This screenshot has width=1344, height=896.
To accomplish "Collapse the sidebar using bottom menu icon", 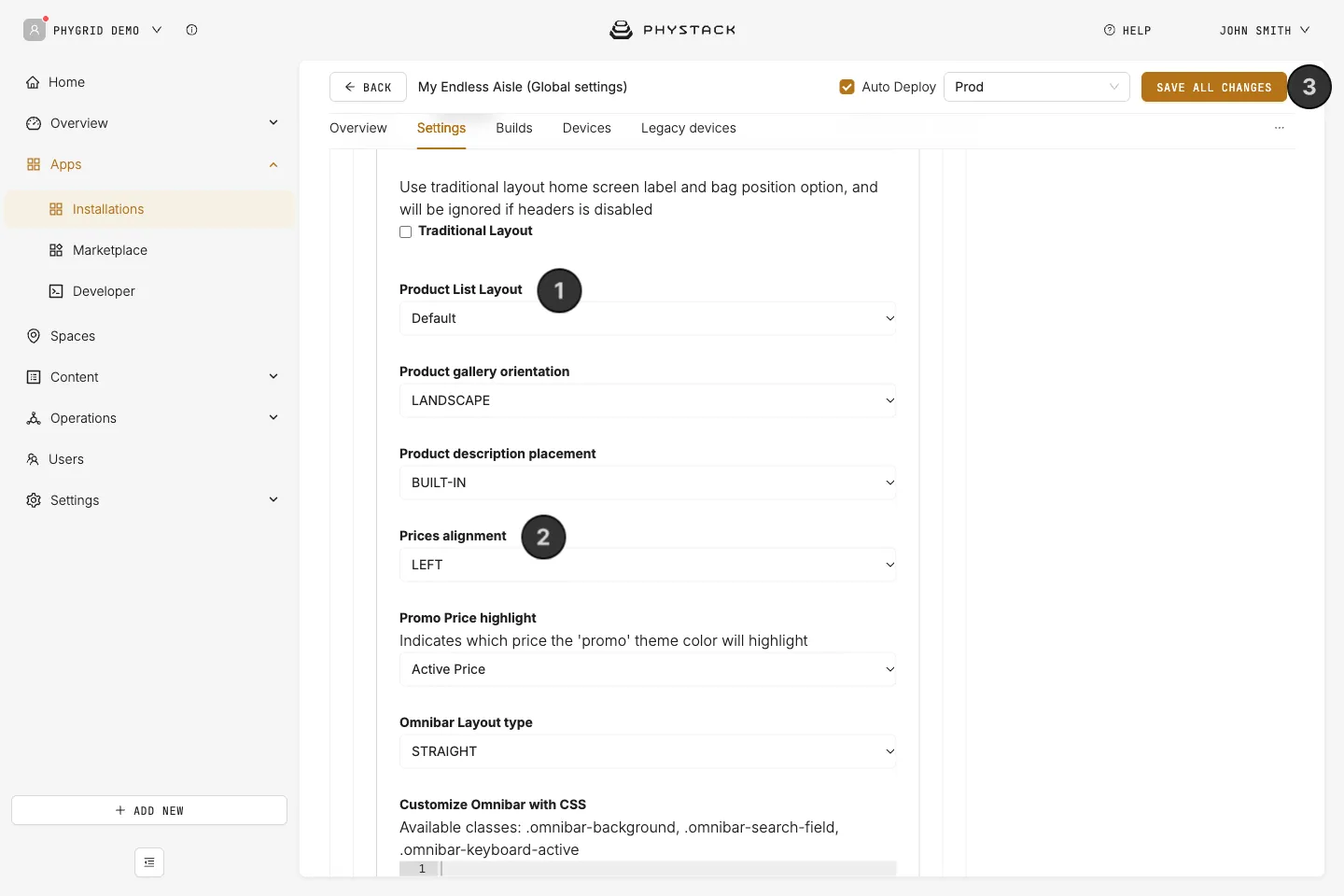I will [149, 862].
